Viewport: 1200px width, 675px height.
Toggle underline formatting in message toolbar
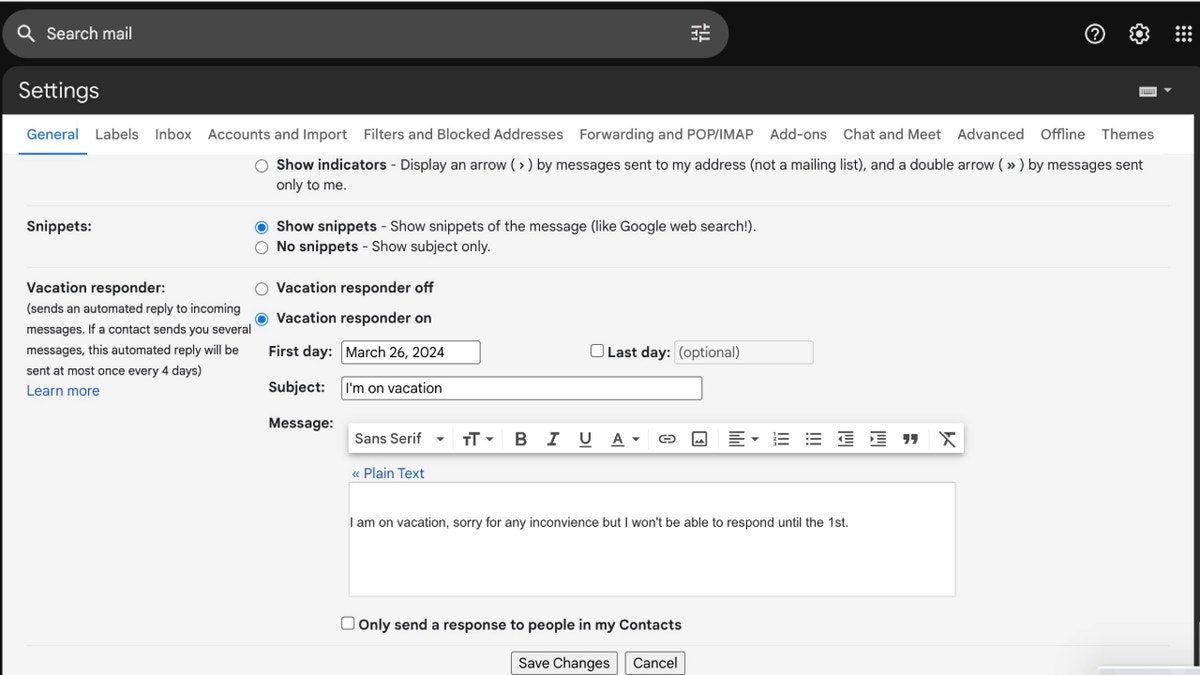(585, 439)
